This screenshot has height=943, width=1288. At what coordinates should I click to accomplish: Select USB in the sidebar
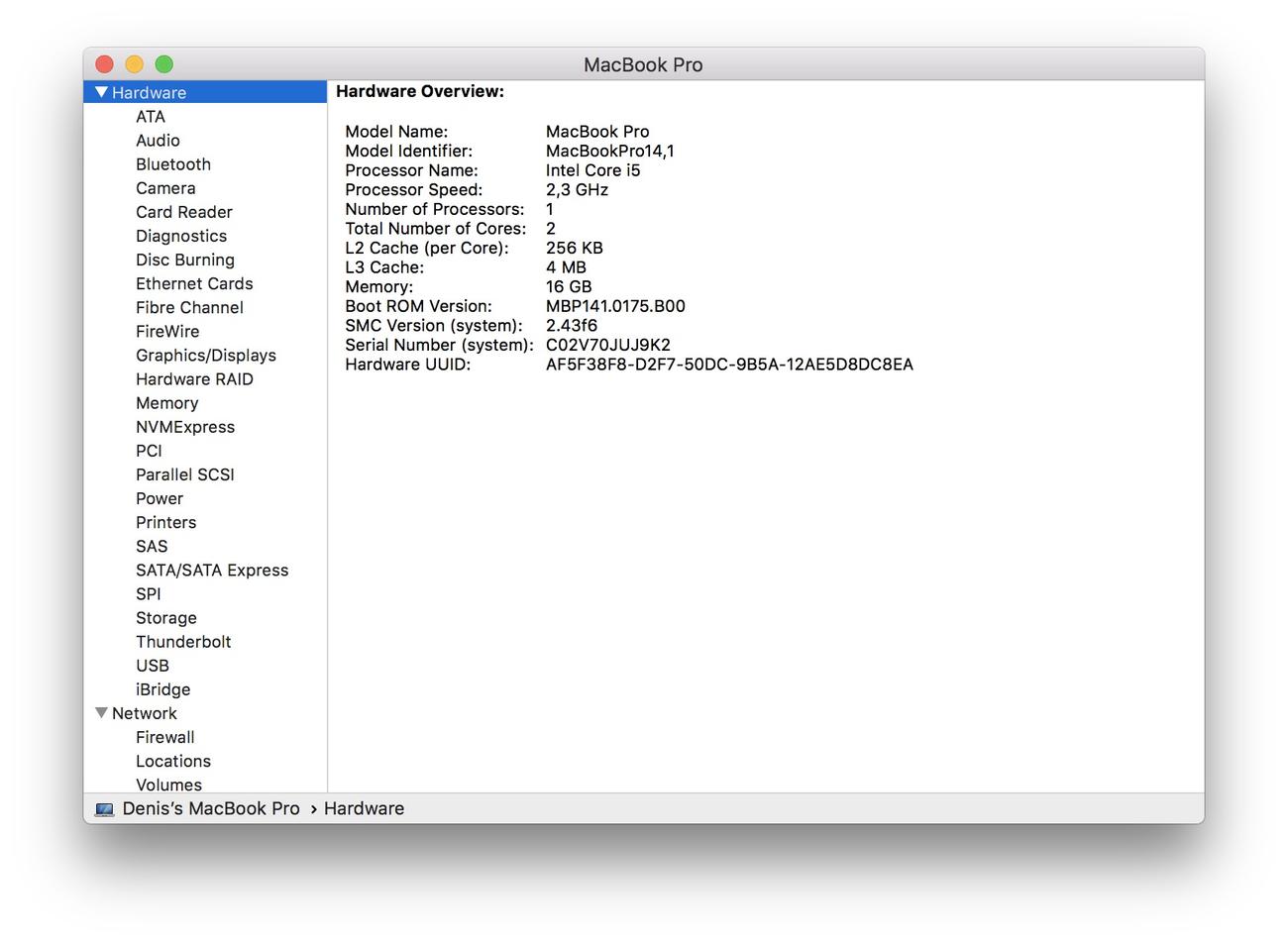click(x=153, y=666)
